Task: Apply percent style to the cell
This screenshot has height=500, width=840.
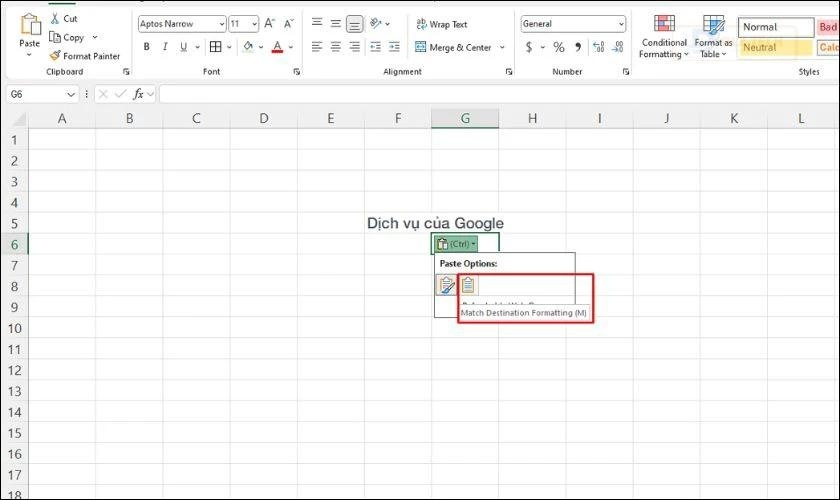Action: 559,47
